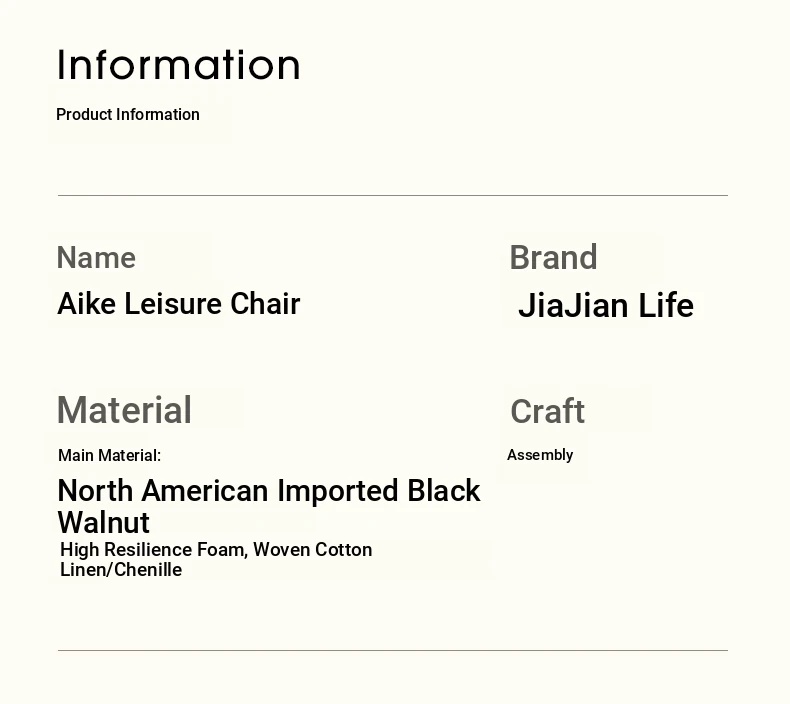Select the Craft heading
This screenshot has height=704, width=790.
pos(548,411)
